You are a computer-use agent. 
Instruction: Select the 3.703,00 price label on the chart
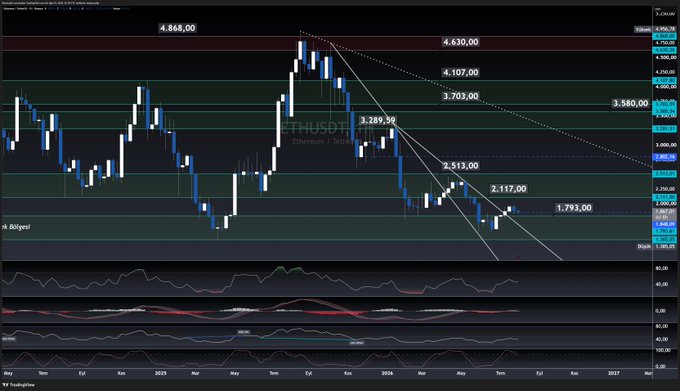[461, 96]
